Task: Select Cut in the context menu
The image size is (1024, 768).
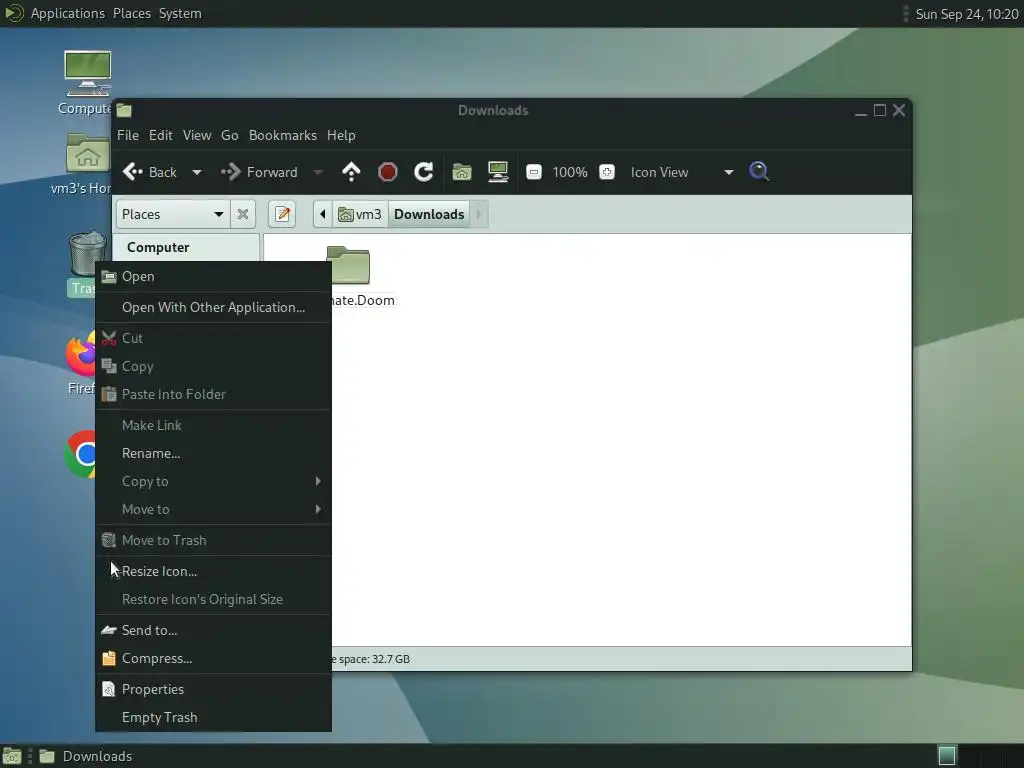Action: coord(214,338)
